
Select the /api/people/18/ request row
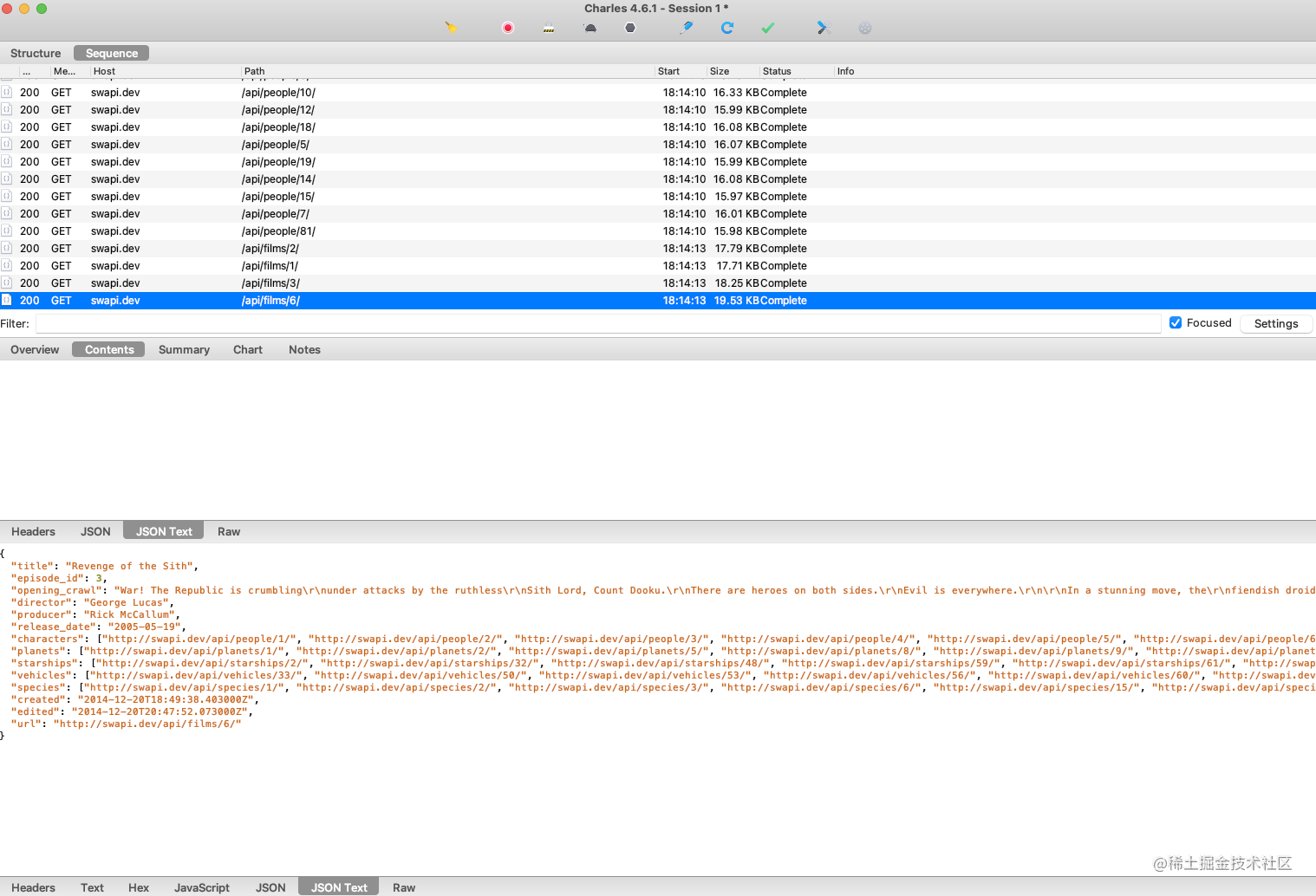point(658,127)
